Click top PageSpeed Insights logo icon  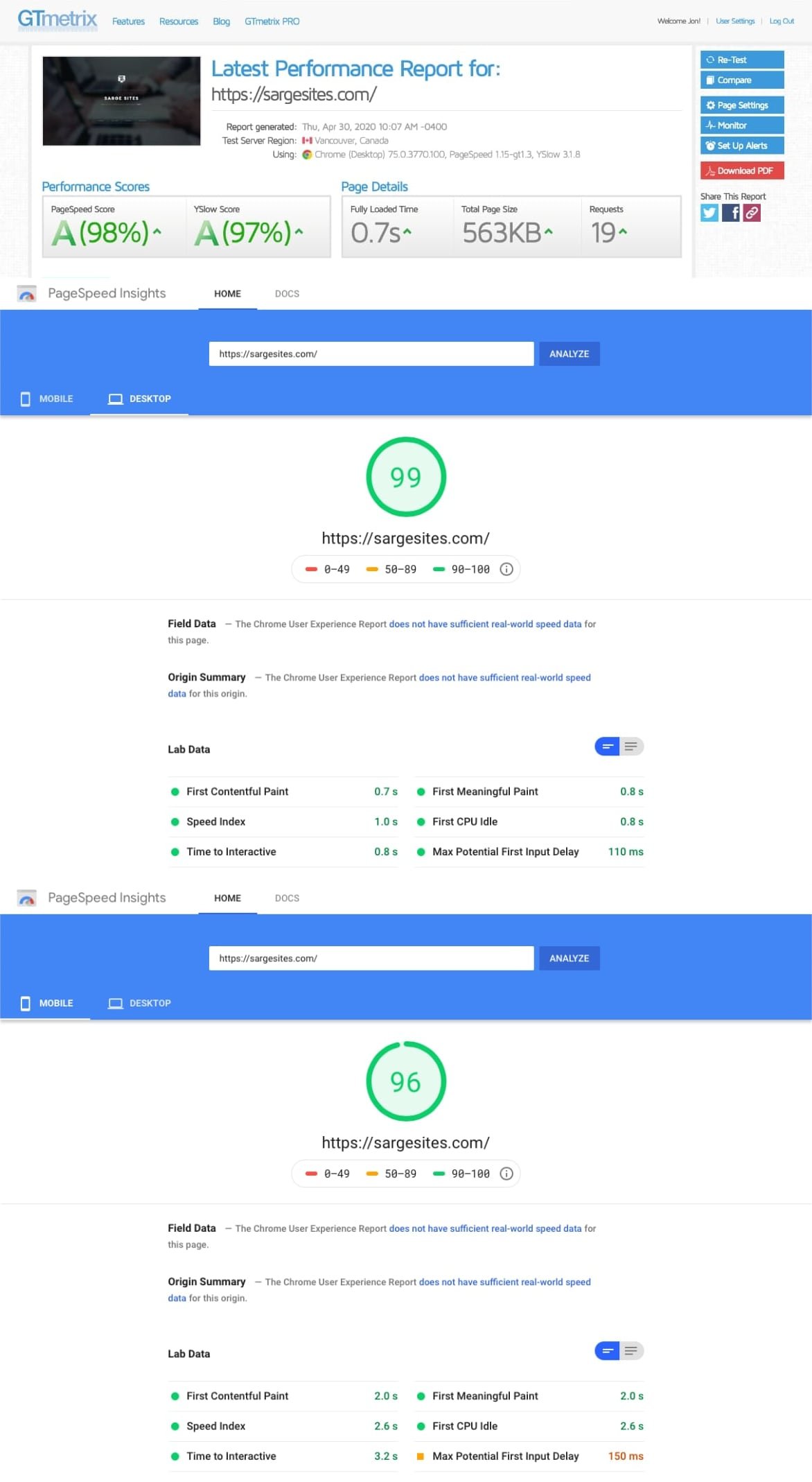click(x=26, y=295)
